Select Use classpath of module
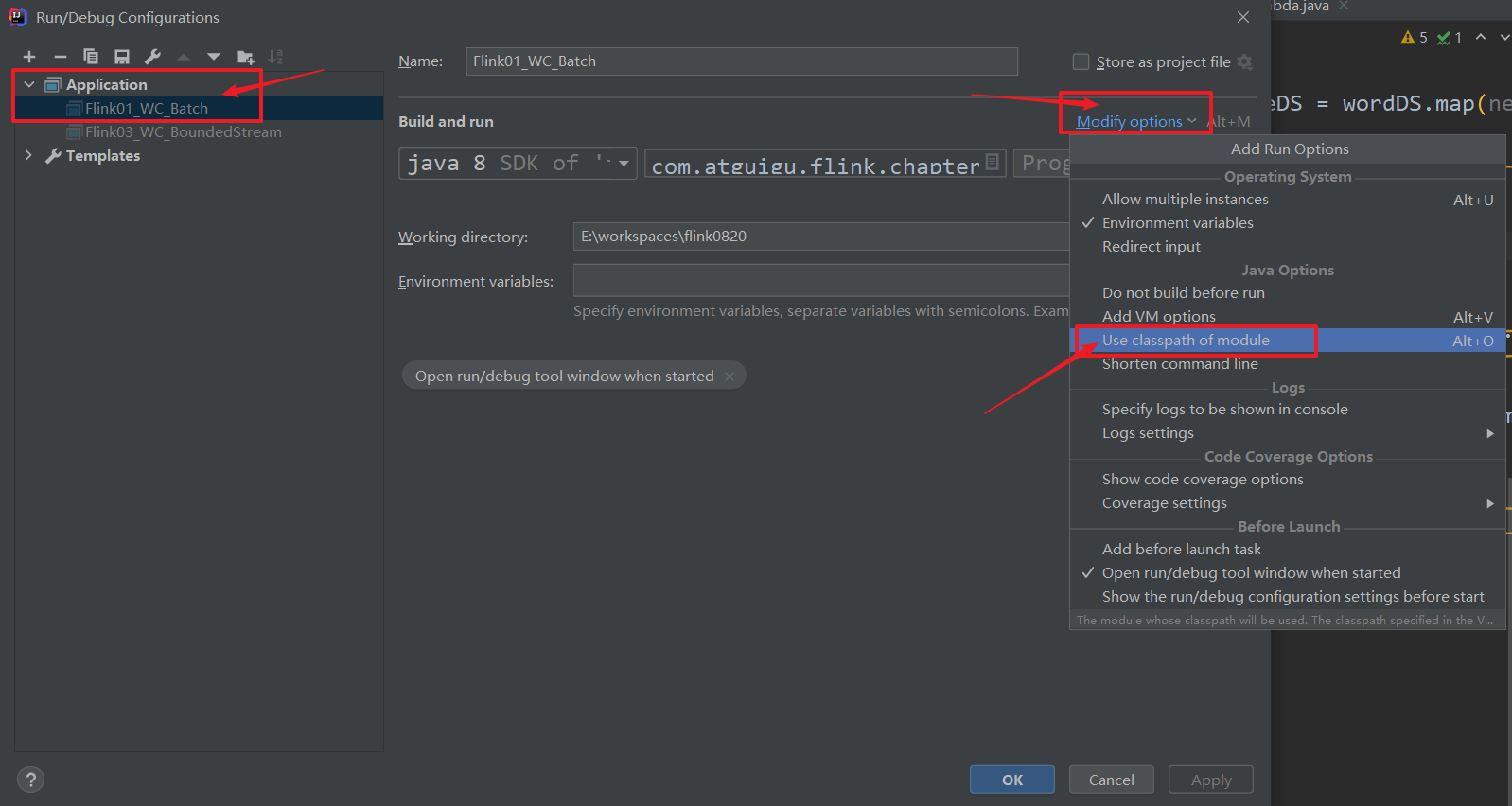This screenshot has height=806, width=1512. [1288, 341]
